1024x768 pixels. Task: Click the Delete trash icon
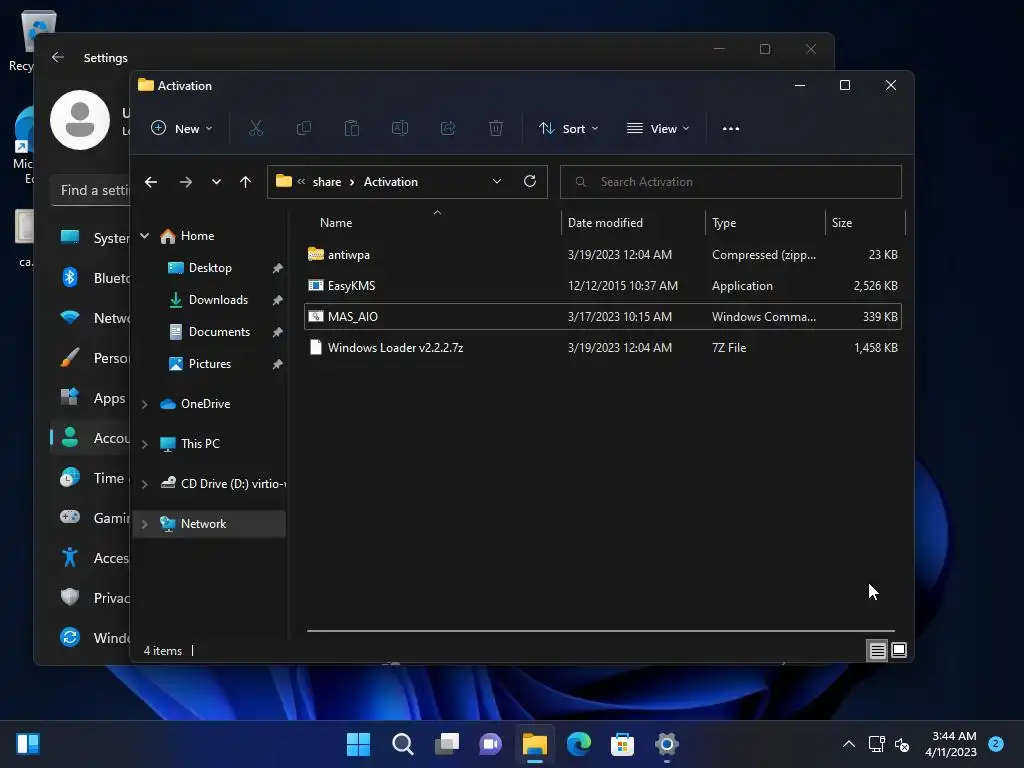click(x=496, y=129)
